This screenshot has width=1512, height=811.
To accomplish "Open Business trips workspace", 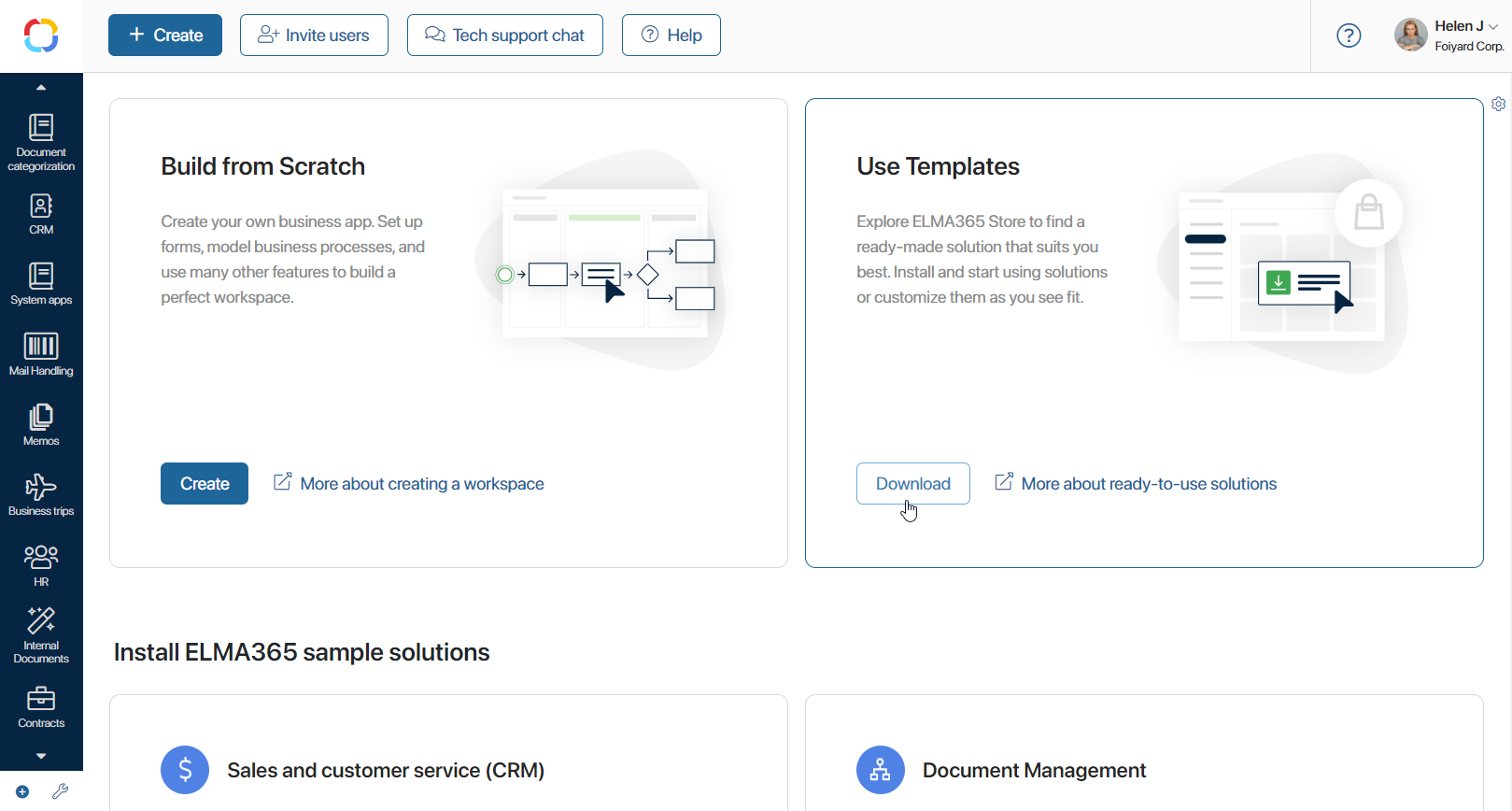I will 41,495.
